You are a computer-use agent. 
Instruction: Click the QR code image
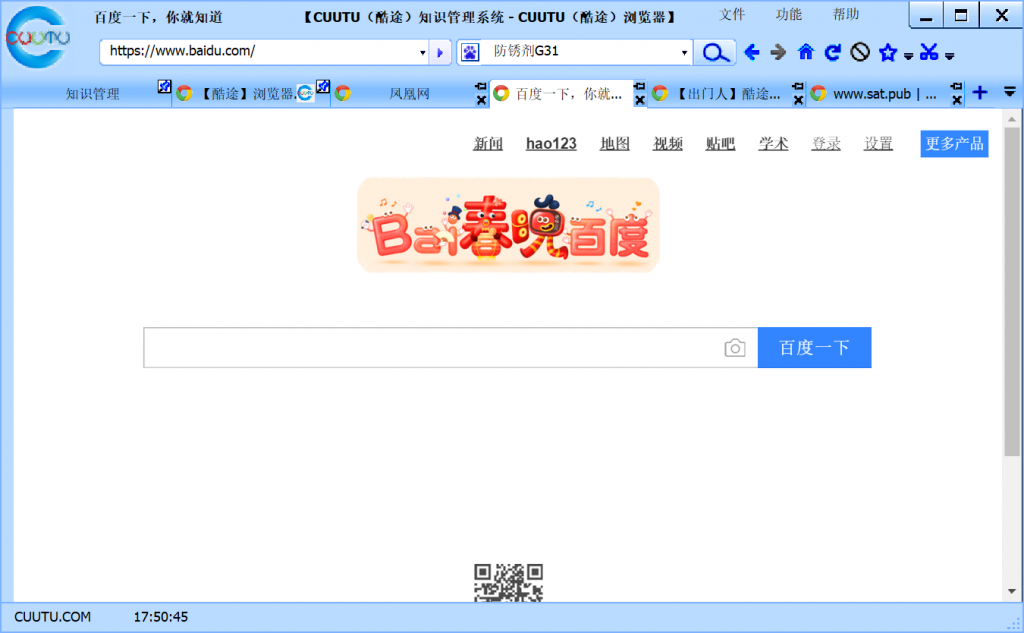(x=508, y=583)
